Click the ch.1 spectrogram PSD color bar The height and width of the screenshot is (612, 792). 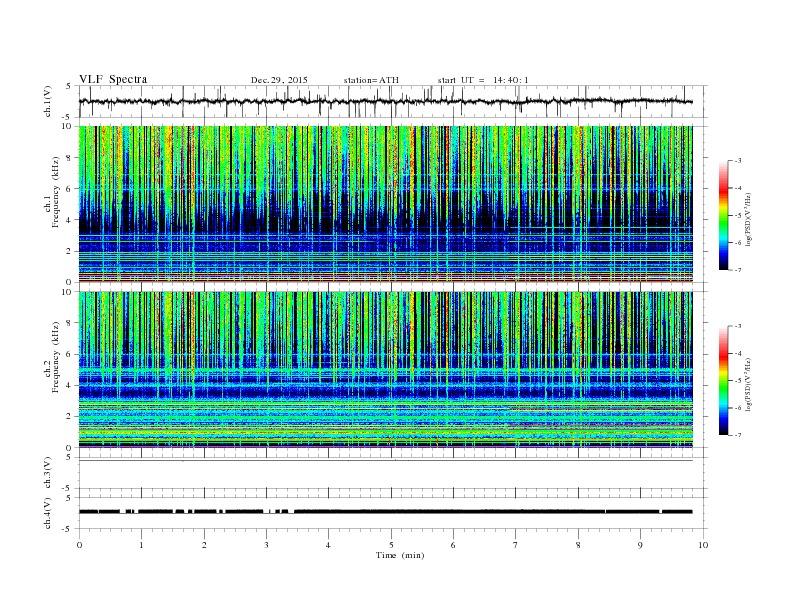(723, 215)
